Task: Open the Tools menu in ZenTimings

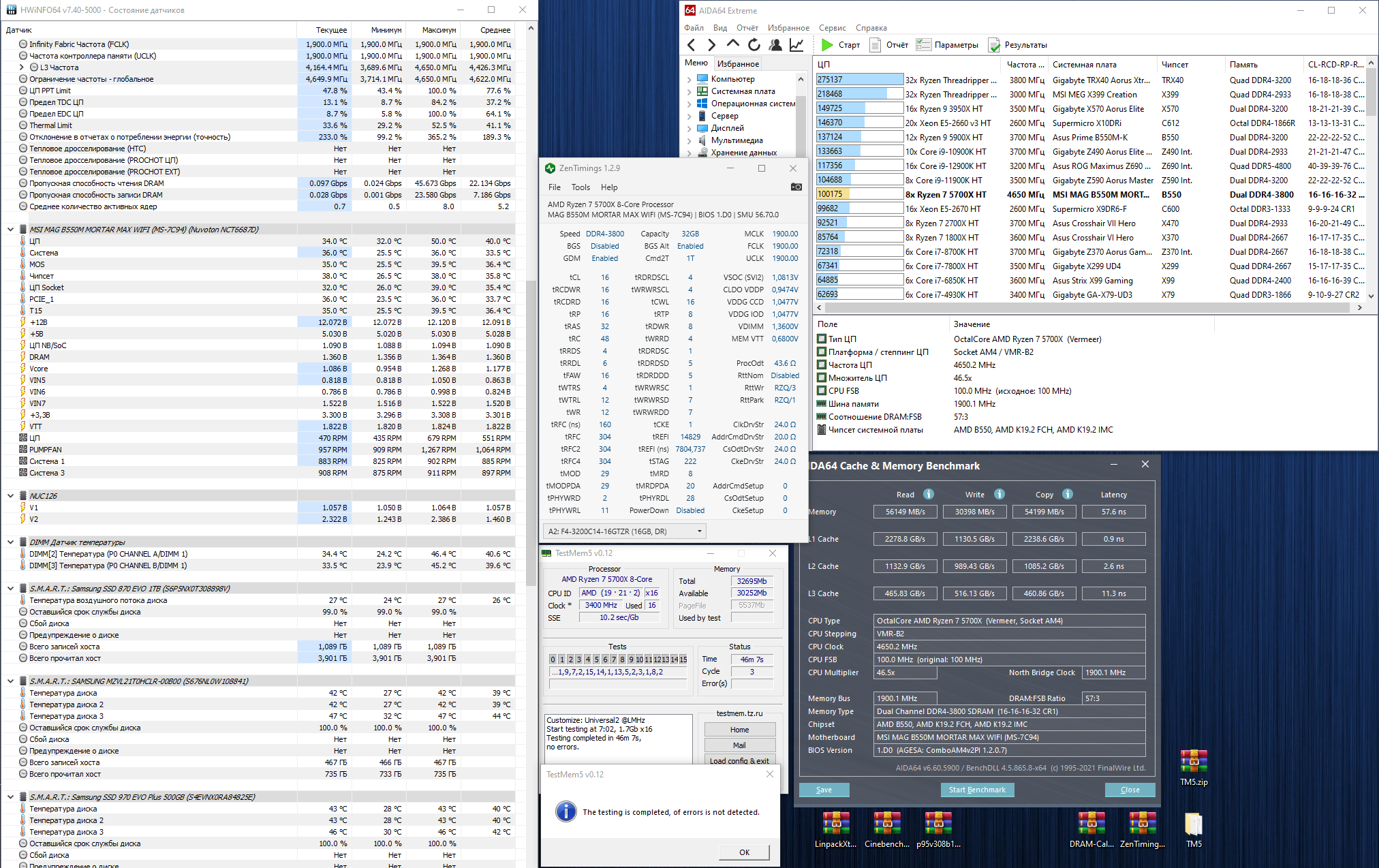Action: point(580,187)
